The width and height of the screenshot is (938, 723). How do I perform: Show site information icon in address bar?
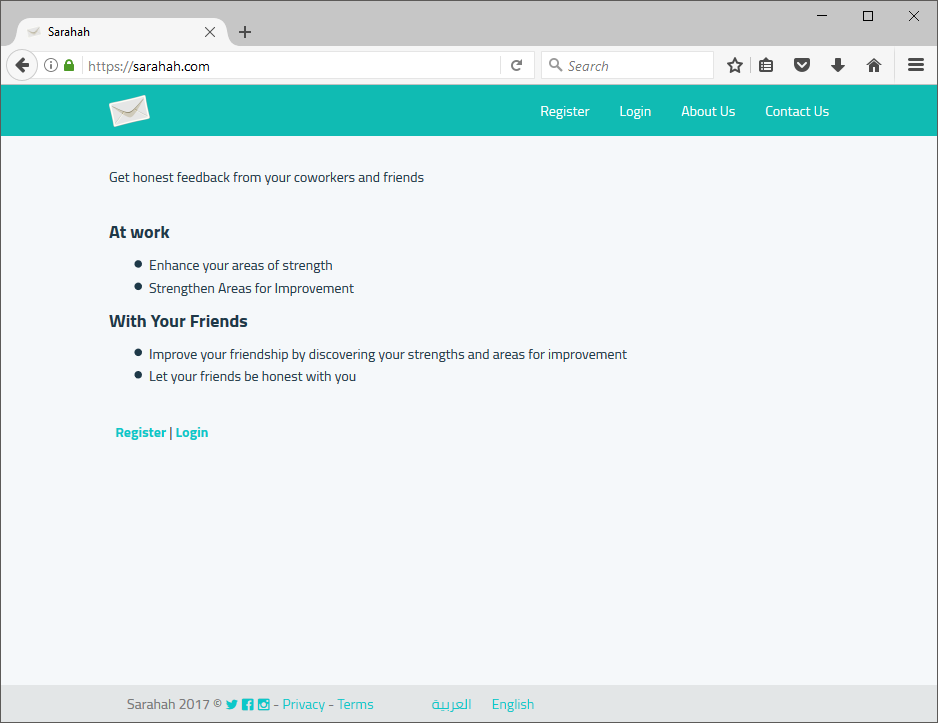click(51, 66)
